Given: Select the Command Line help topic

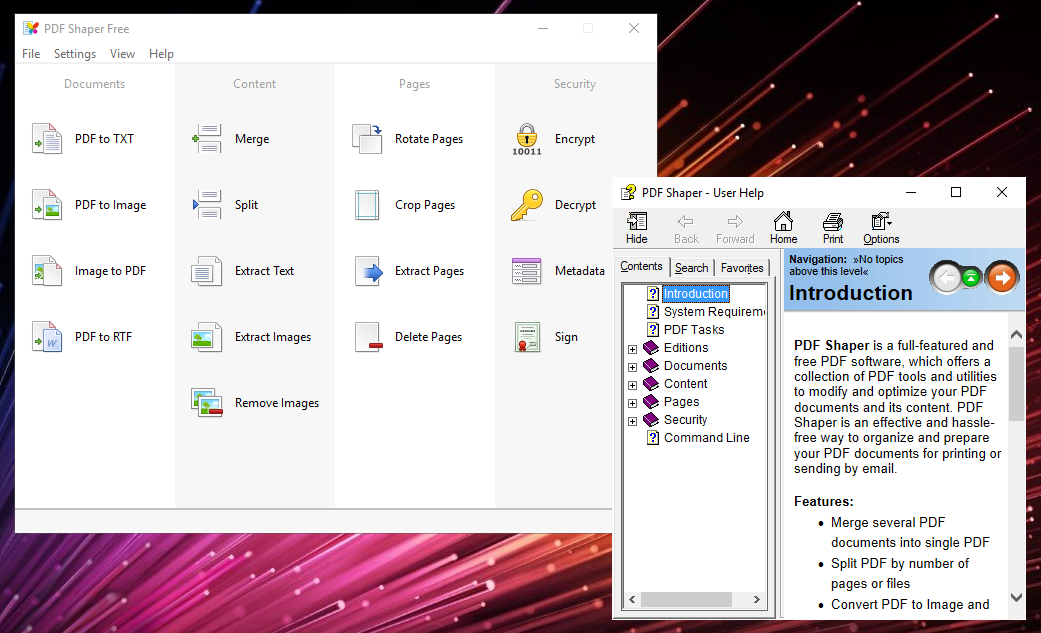Looking at the screenshot, I should coord(706,438).
